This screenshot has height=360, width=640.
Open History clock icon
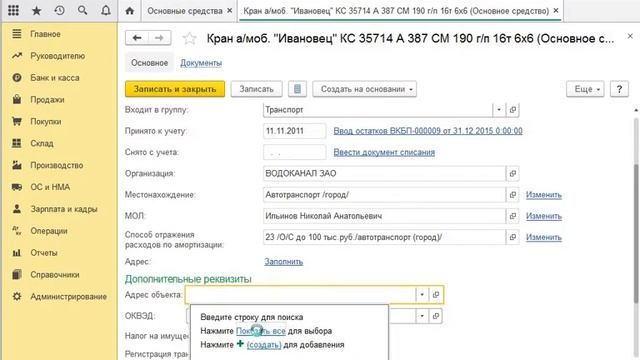[x=60, y=11]
